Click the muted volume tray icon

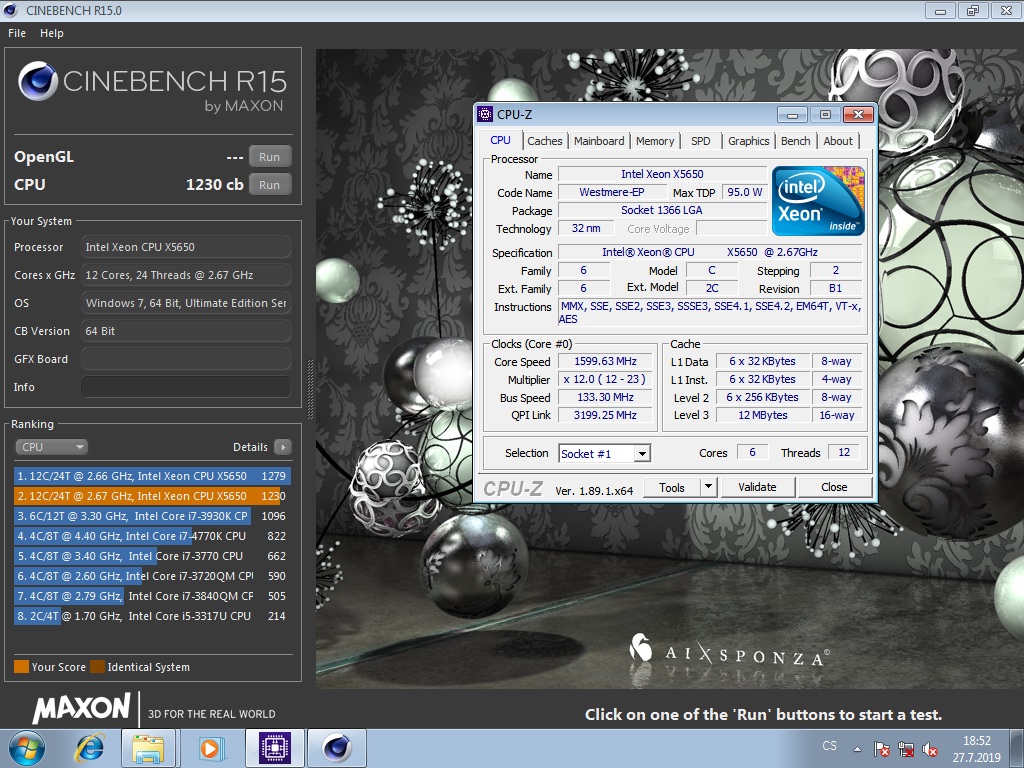(x=930, y=748)
